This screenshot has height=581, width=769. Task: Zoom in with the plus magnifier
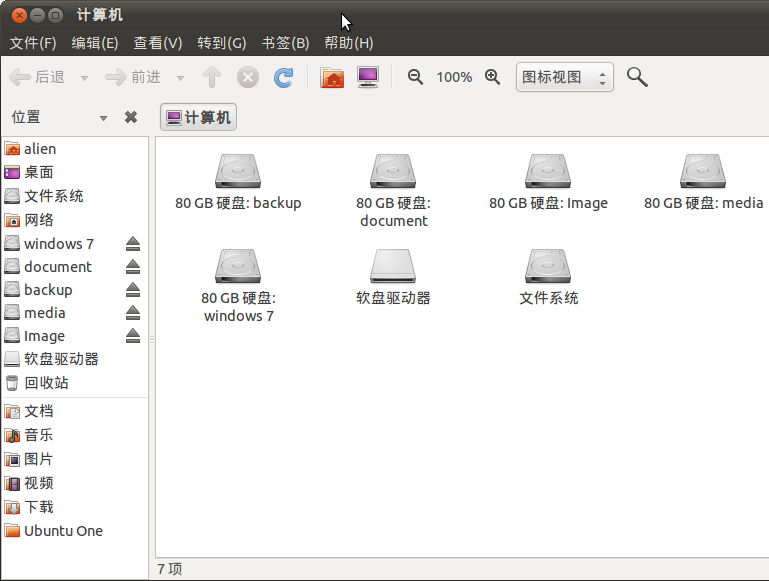pos(492,77)
